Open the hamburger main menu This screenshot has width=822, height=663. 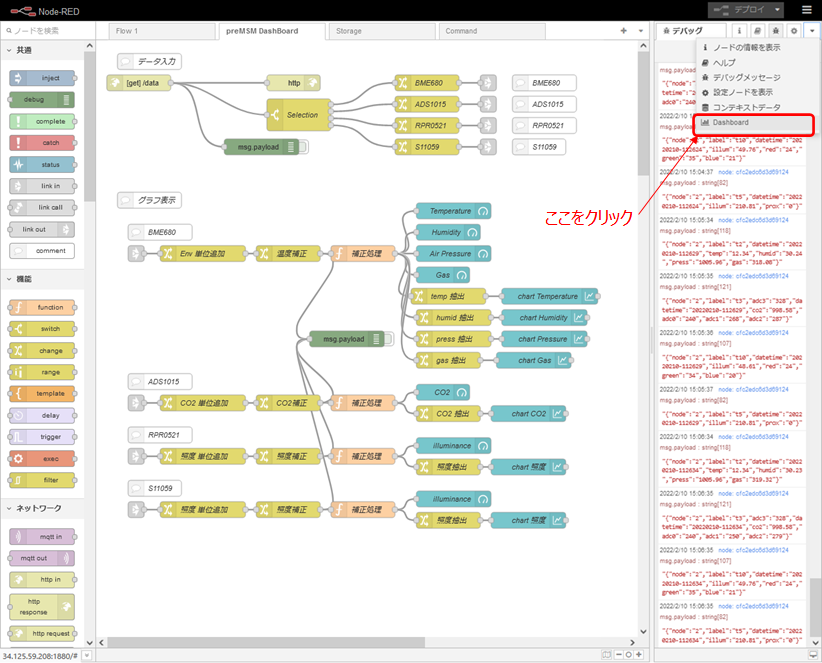point(807,10)
